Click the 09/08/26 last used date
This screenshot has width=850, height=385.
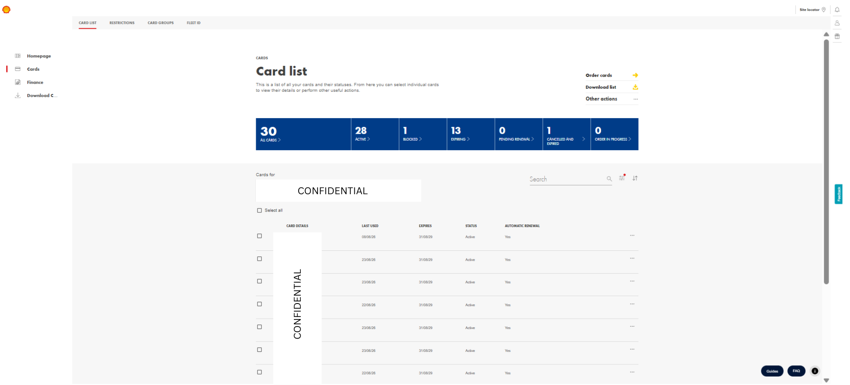(x=369, y=237)
